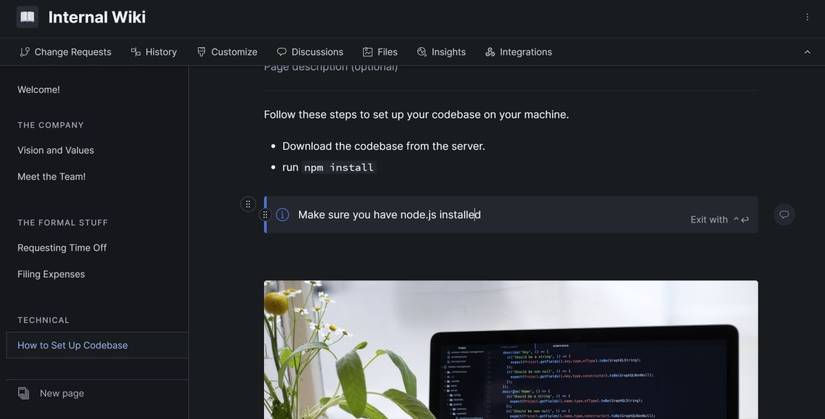This screenshot has height=419, width=825.
Task: Click the TECHNICAL section heading
Action: (43, 320)
